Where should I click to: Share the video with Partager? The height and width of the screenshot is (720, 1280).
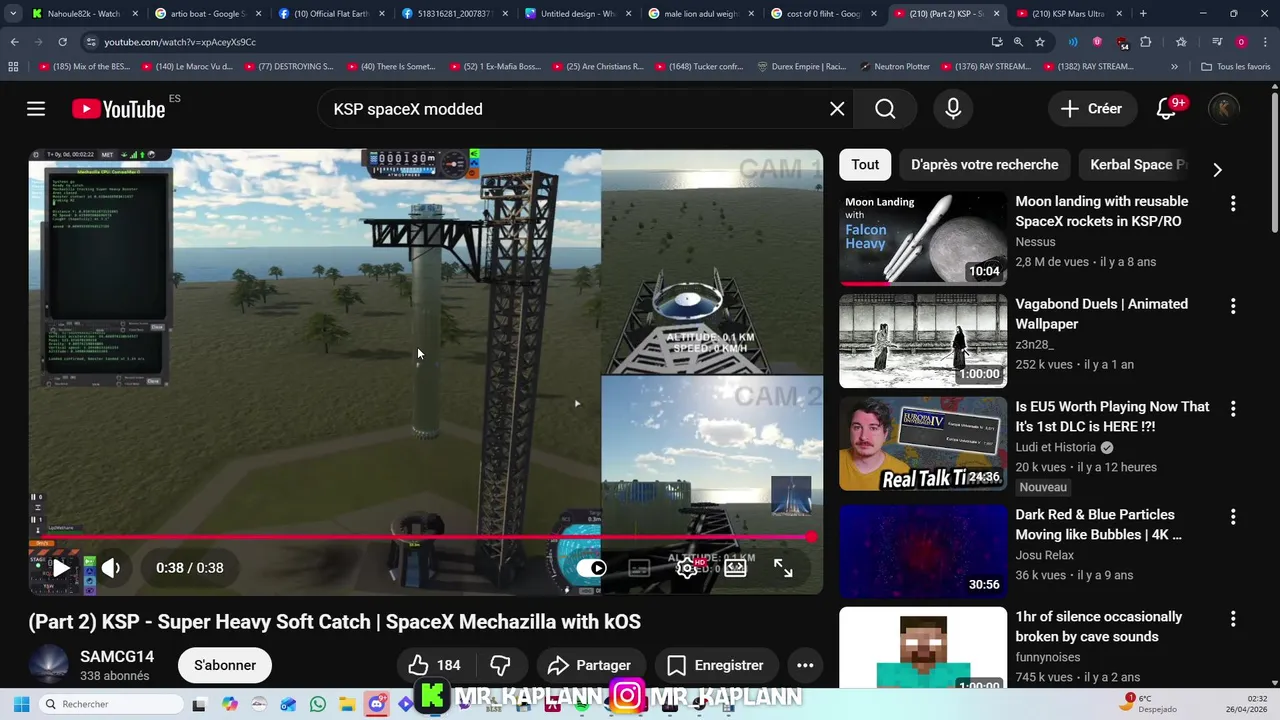(590, 665)
